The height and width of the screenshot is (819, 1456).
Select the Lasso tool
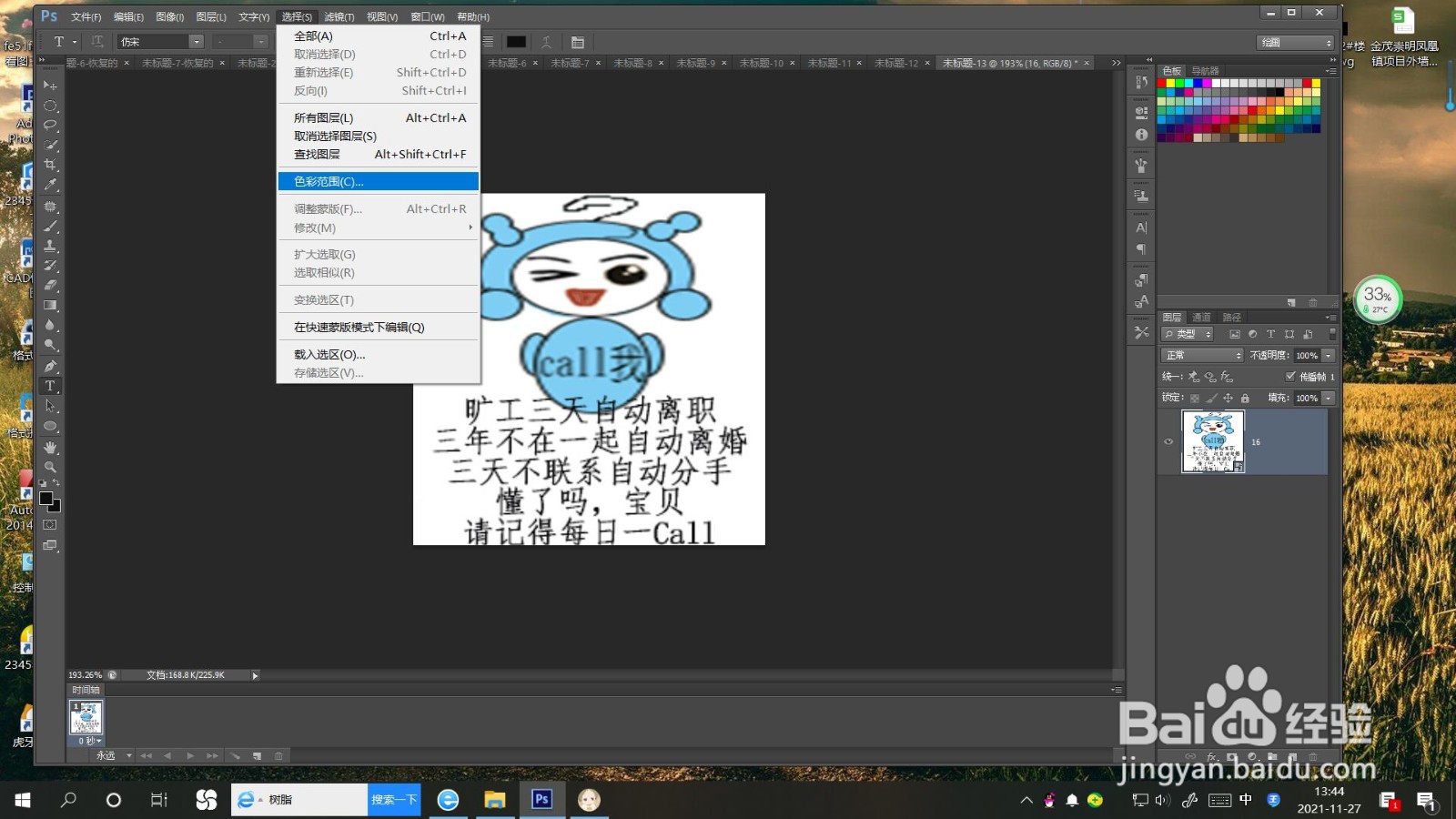pos(50,125)
